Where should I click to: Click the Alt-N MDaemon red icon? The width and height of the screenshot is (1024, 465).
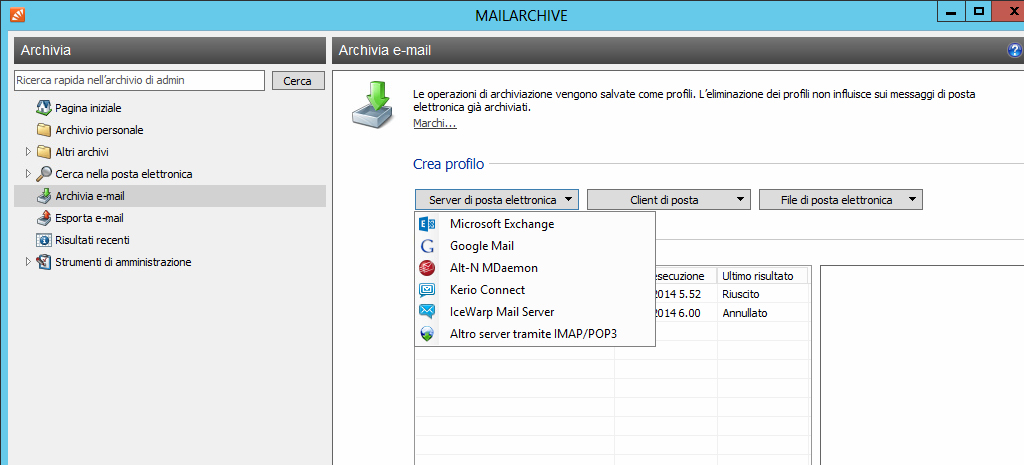[427, 268]
